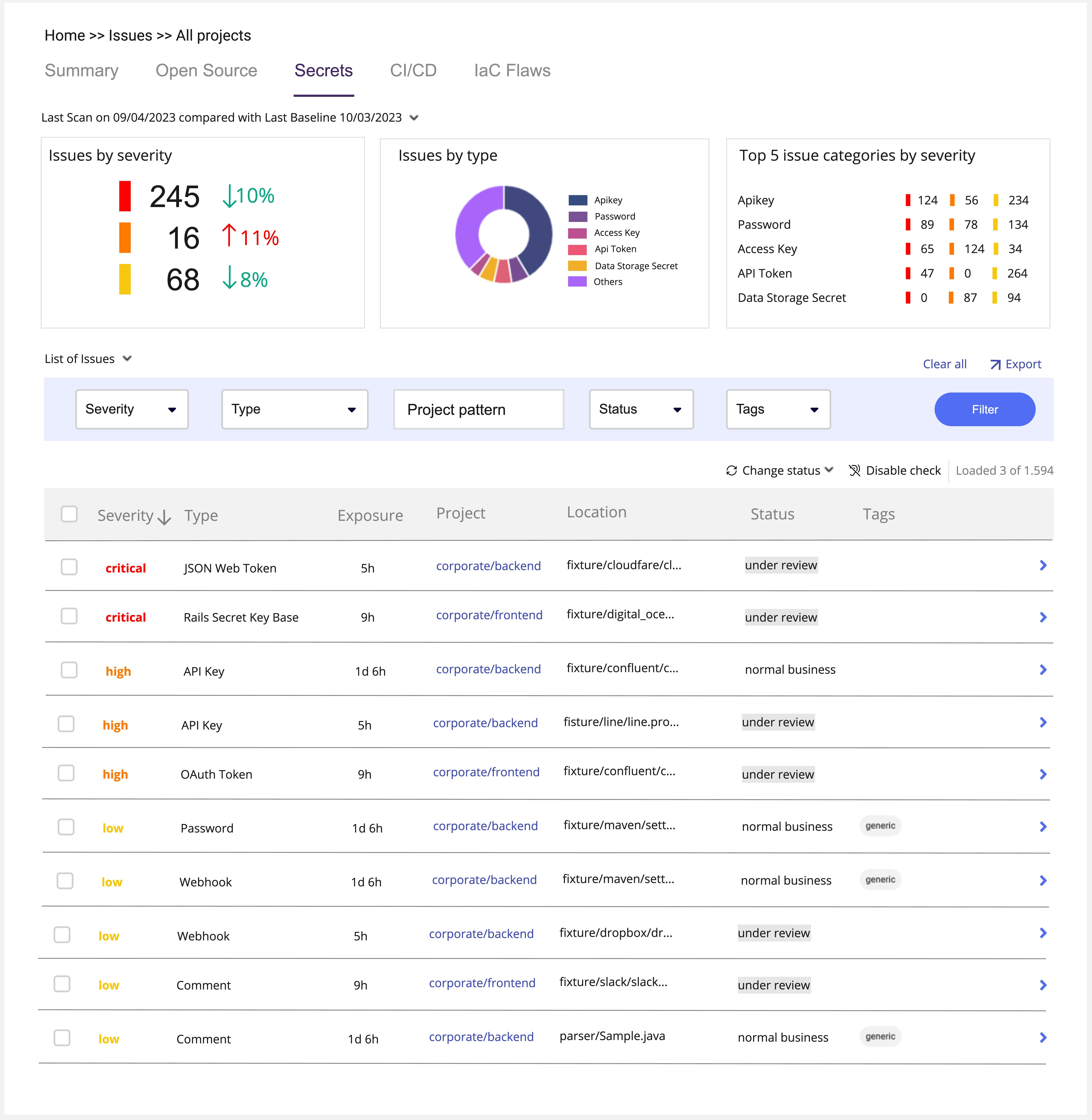The image size is (1092, 1120).
Task: Click the Data Storage Secret legend swatch
Action: (x=578, y=266)
